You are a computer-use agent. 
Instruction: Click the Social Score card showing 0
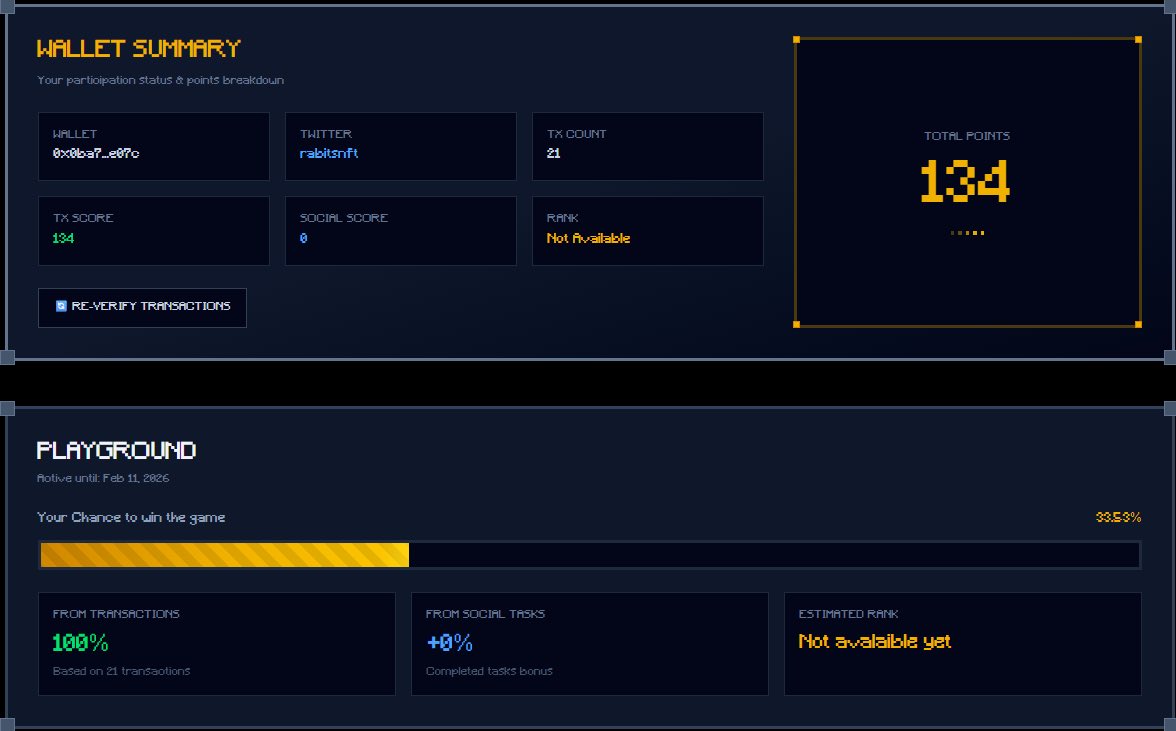pos(400,230)
